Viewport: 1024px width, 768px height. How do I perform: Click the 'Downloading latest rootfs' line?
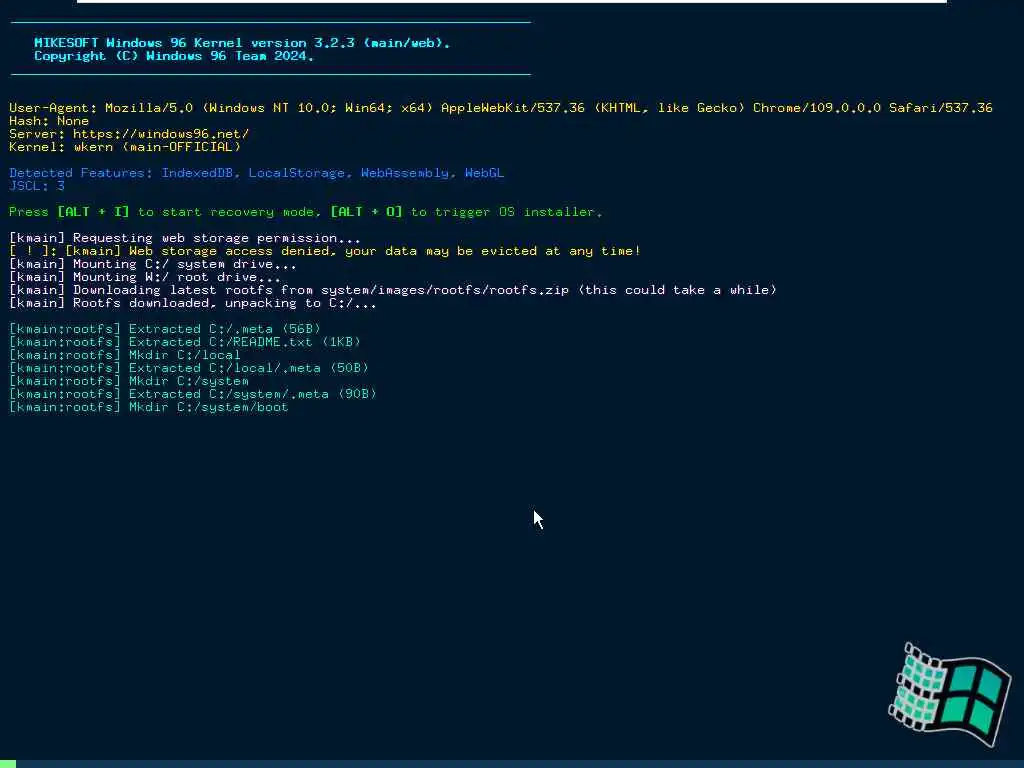click(x=393, y=290)
